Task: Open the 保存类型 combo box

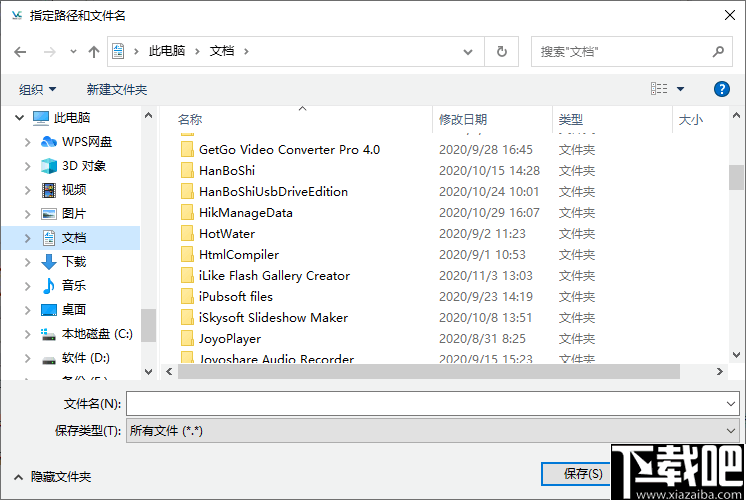Action: pyautogui.click(x=432, y=431)
